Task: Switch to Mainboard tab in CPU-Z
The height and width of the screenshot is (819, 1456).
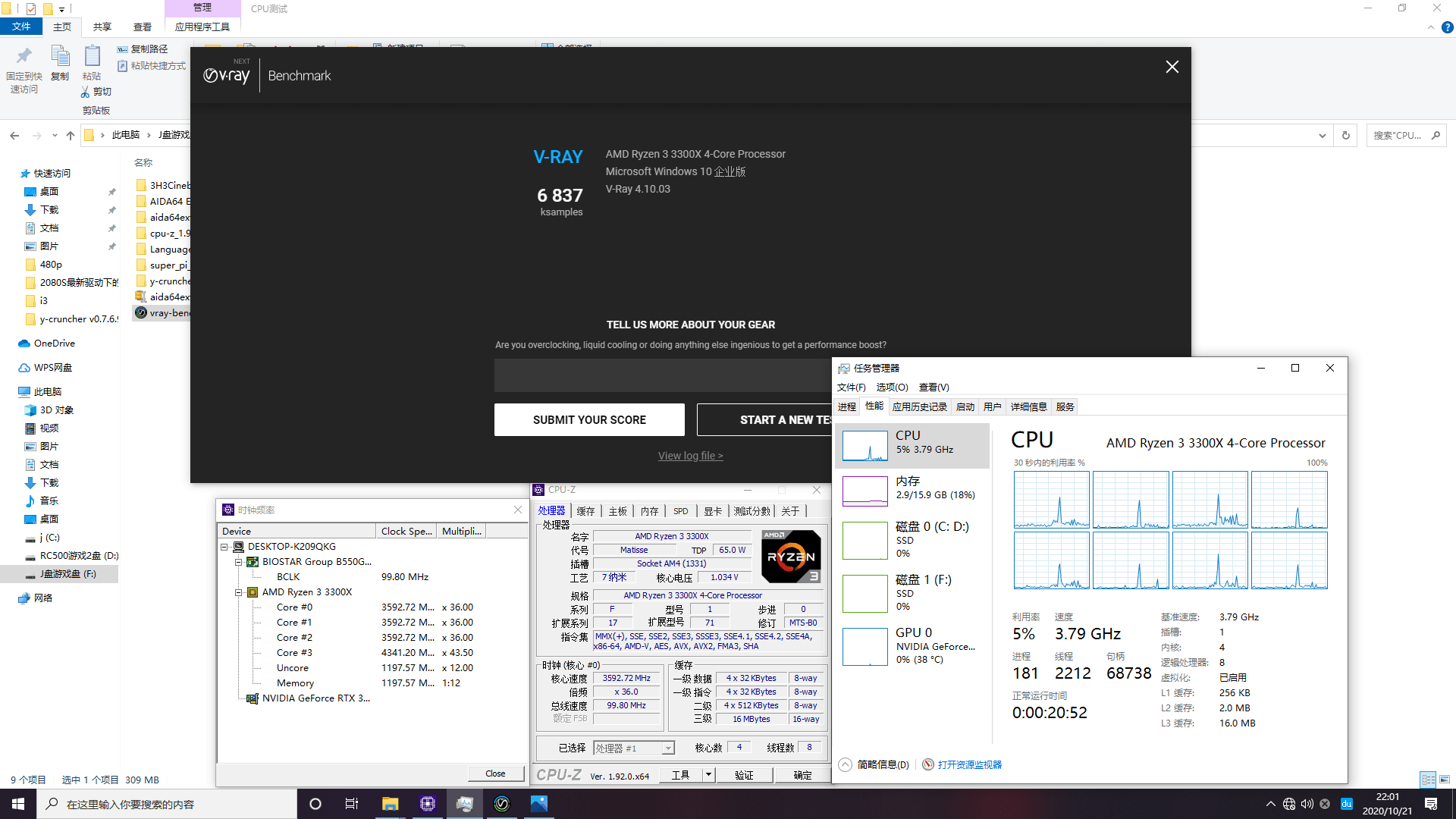Action: 618,511
